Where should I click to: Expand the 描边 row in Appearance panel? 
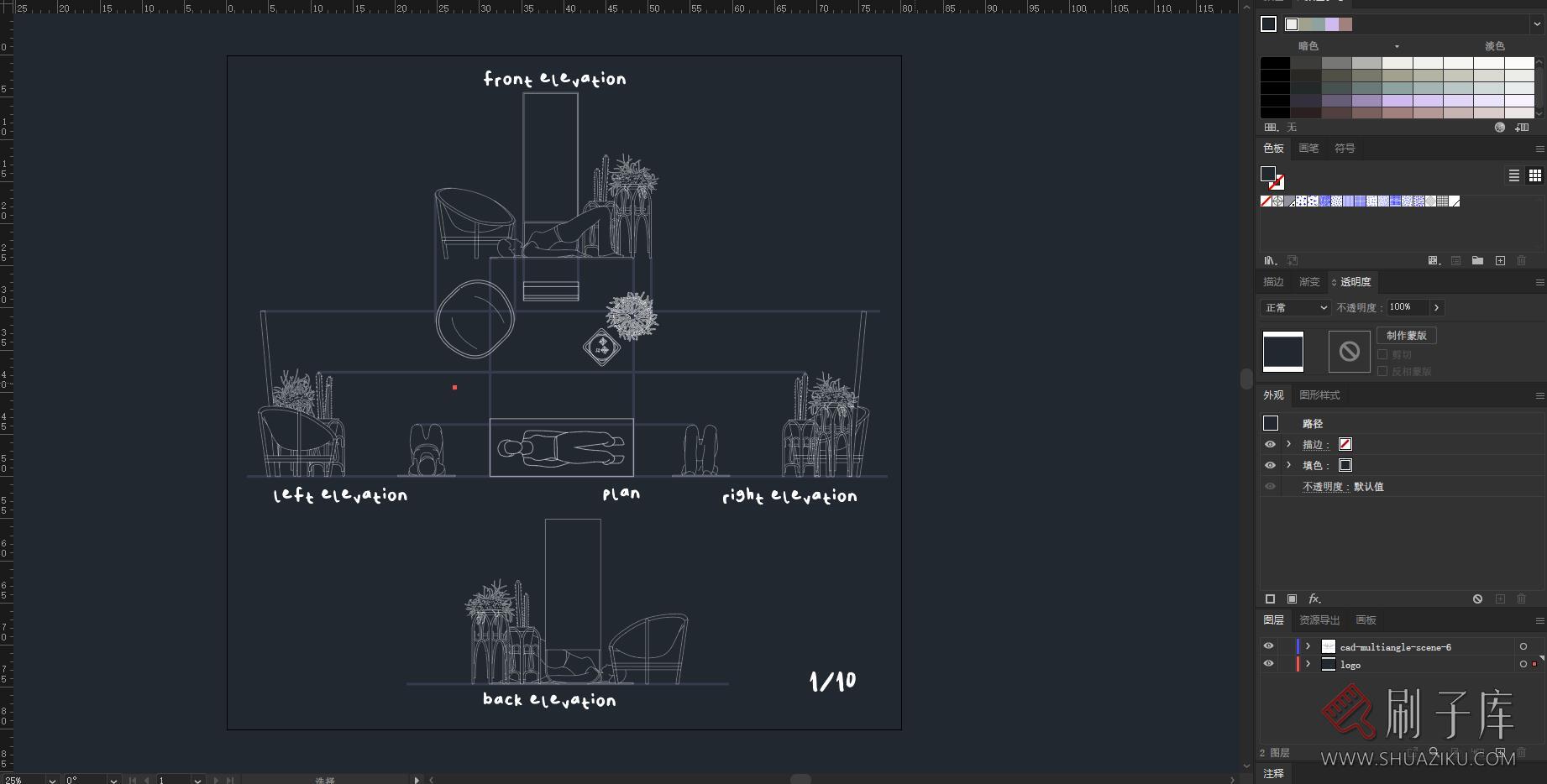click(x=1288, y=444)
